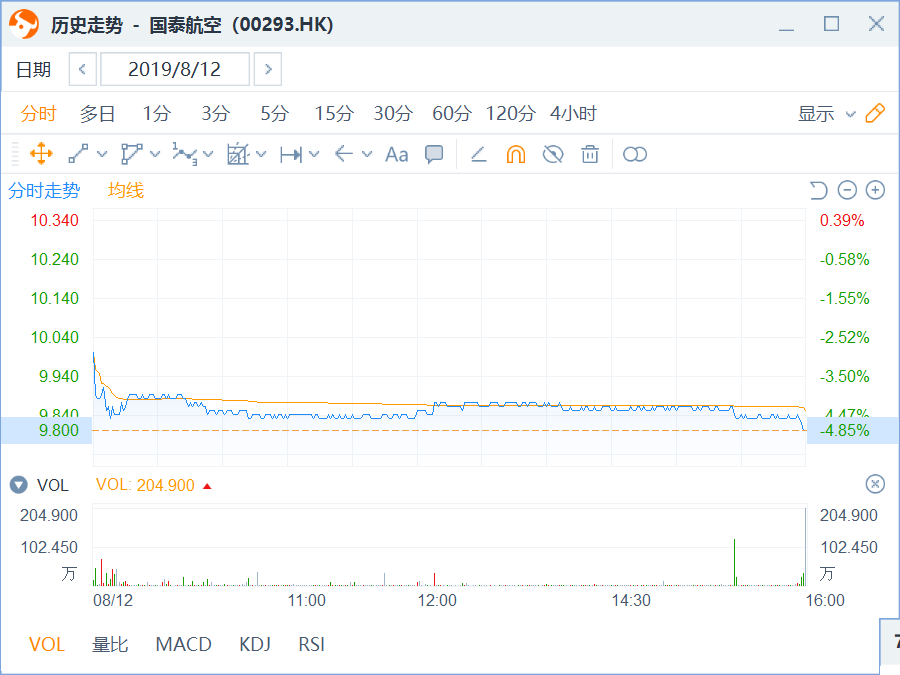Image resolution: width=900 pixels, height=675 pixels.
Task: Select the 15分 interval
Action: point(334,114)
